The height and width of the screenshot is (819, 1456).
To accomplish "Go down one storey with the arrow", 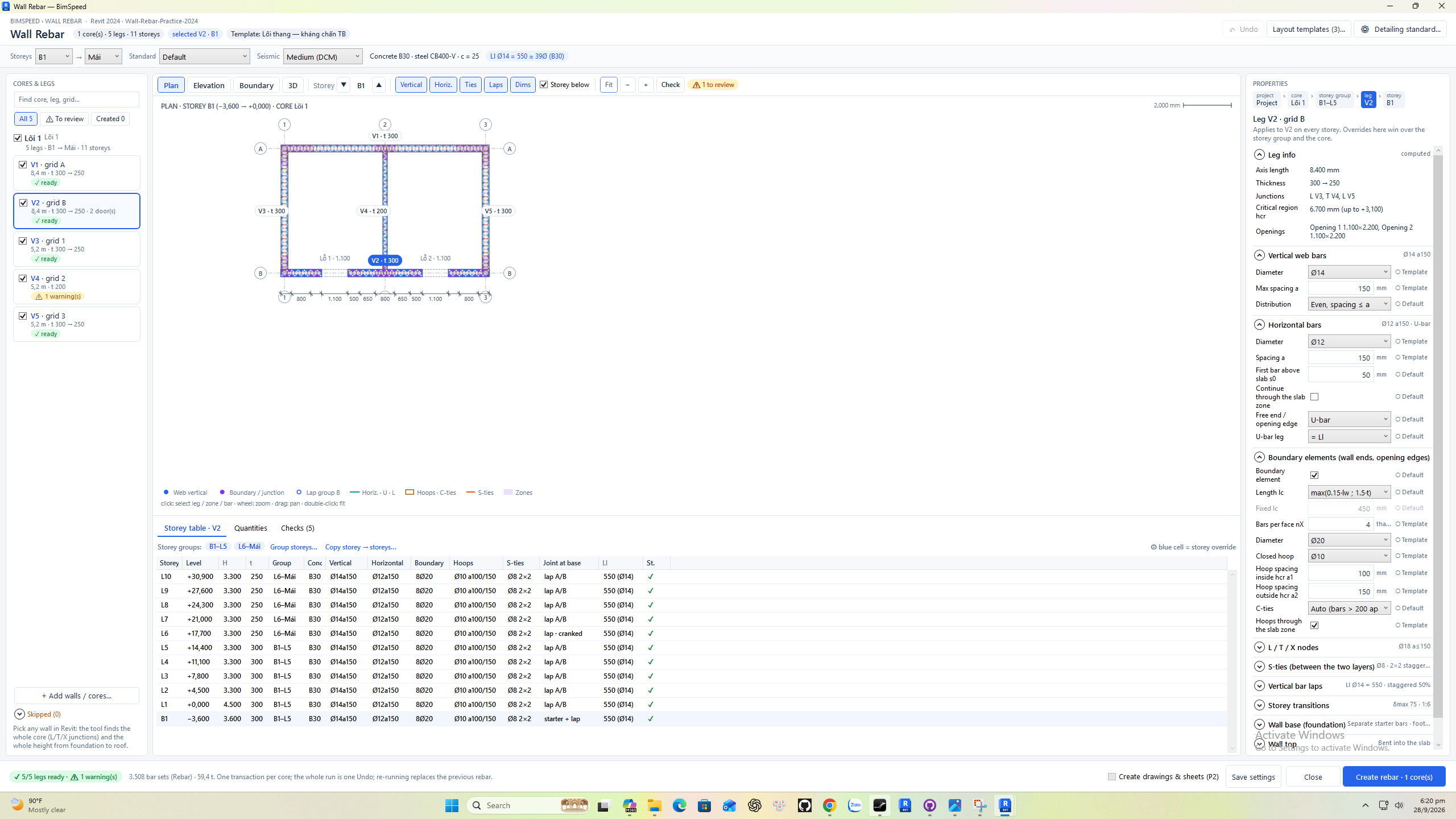I will [344, 85].
